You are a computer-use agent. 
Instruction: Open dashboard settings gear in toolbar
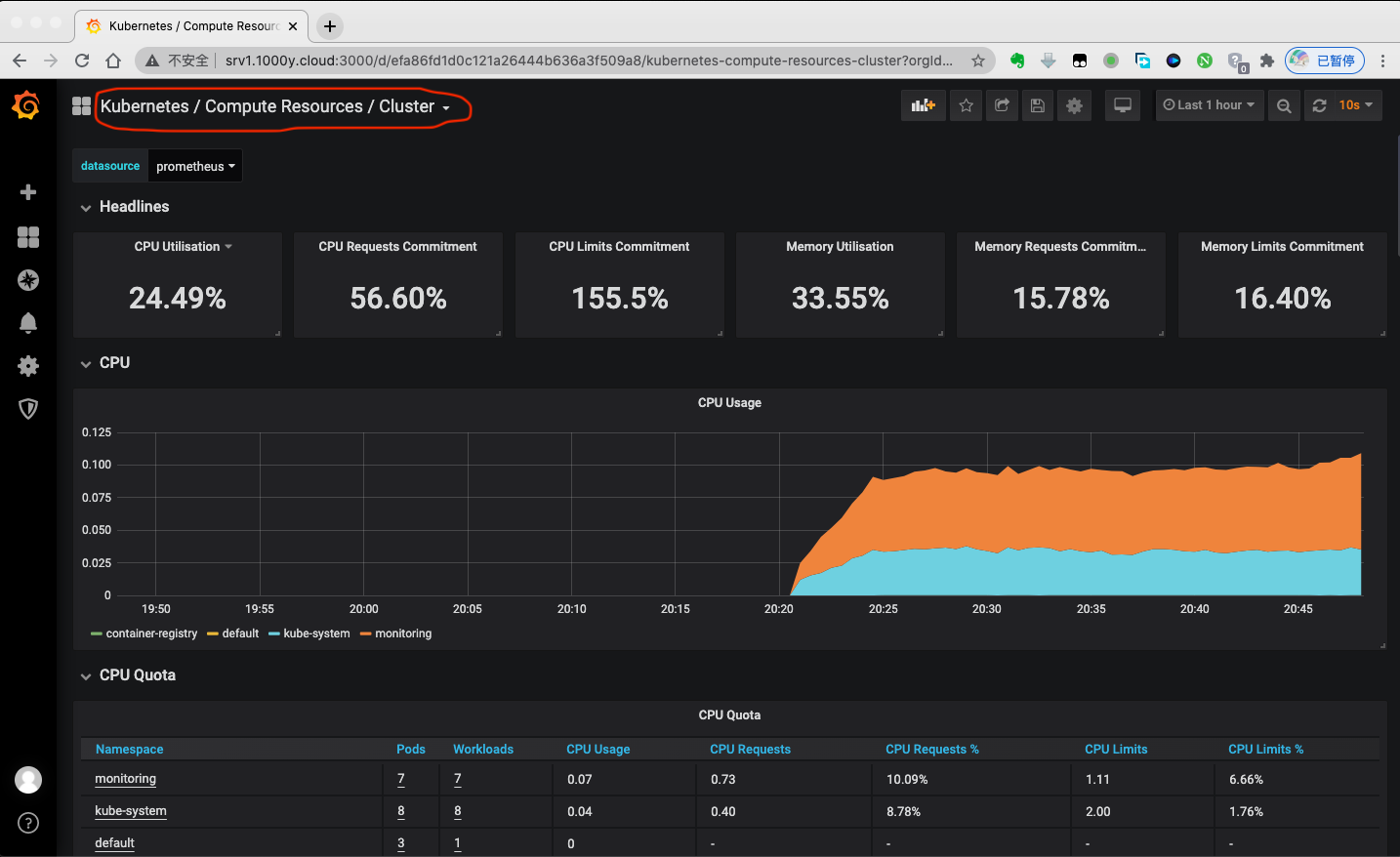pos(1074,105)
